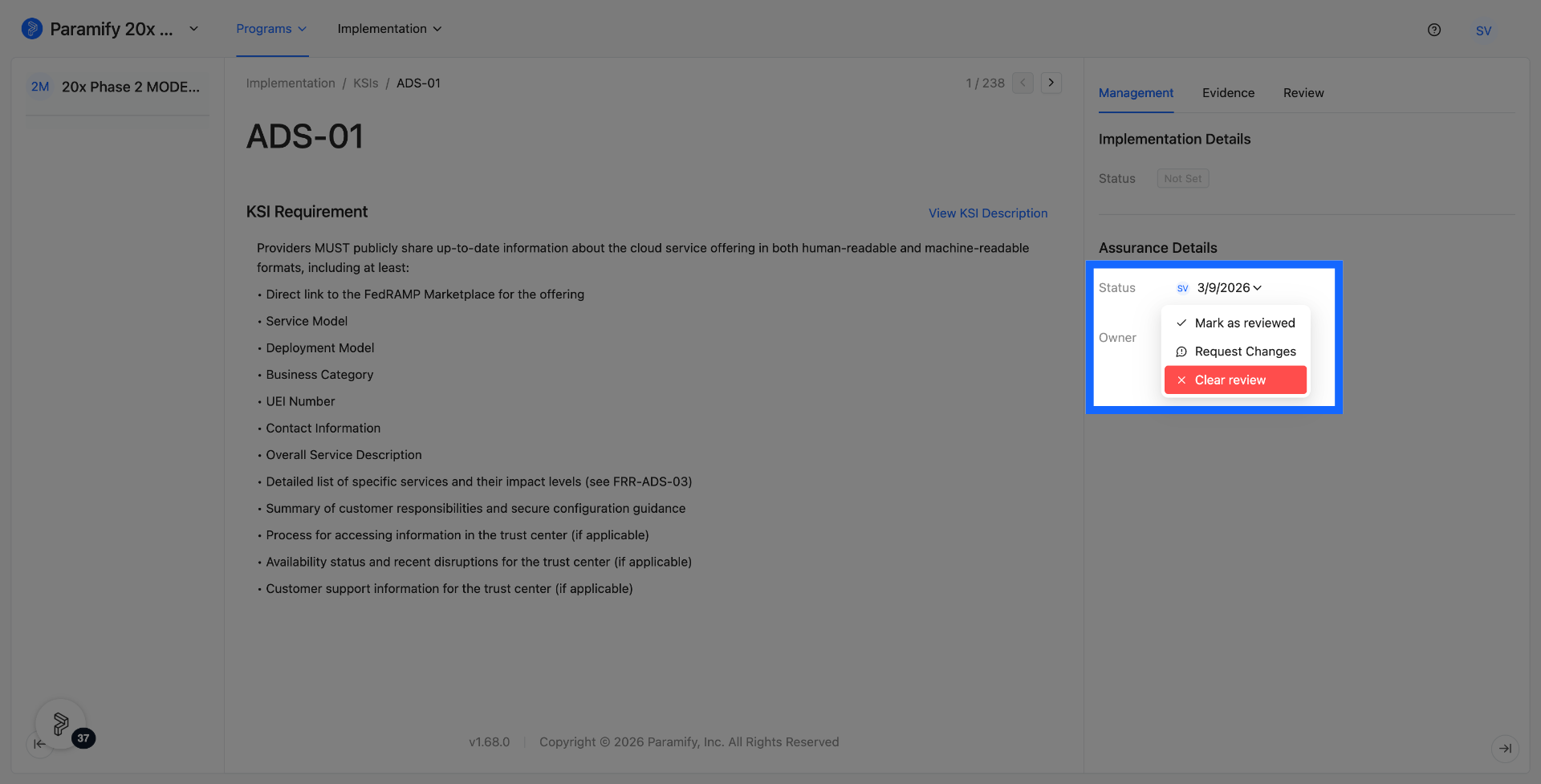
Task: Click Process for accessing information bullet
Action: tap(457, 535)
